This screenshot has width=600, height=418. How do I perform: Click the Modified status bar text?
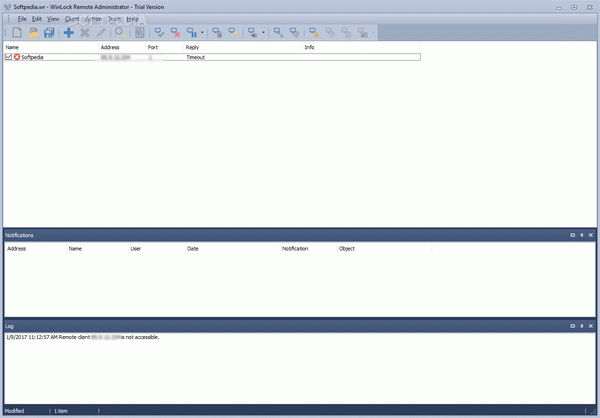[x=15, y=411]
